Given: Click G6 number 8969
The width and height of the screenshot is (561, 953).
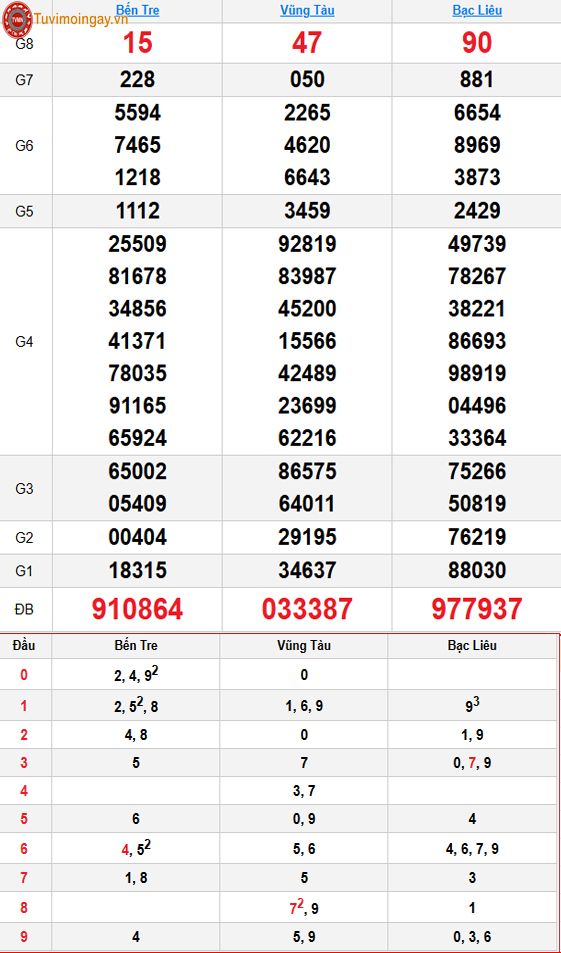Looking at the screenshot, I should 477,145.
